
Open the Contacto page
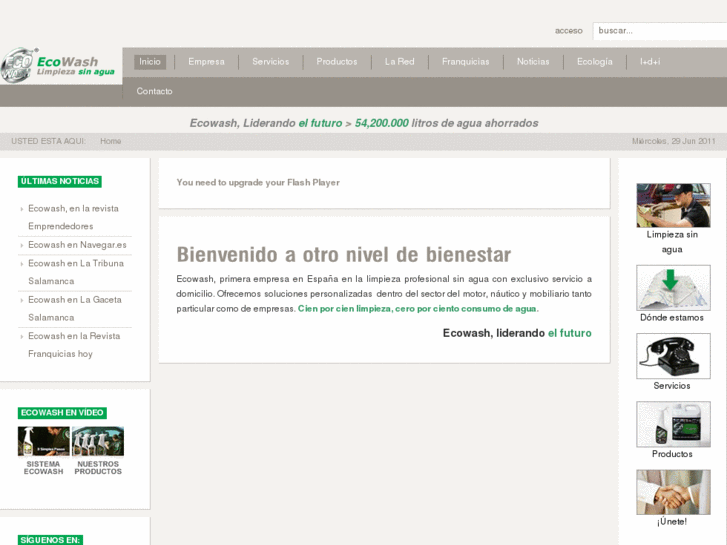(154, 91)
